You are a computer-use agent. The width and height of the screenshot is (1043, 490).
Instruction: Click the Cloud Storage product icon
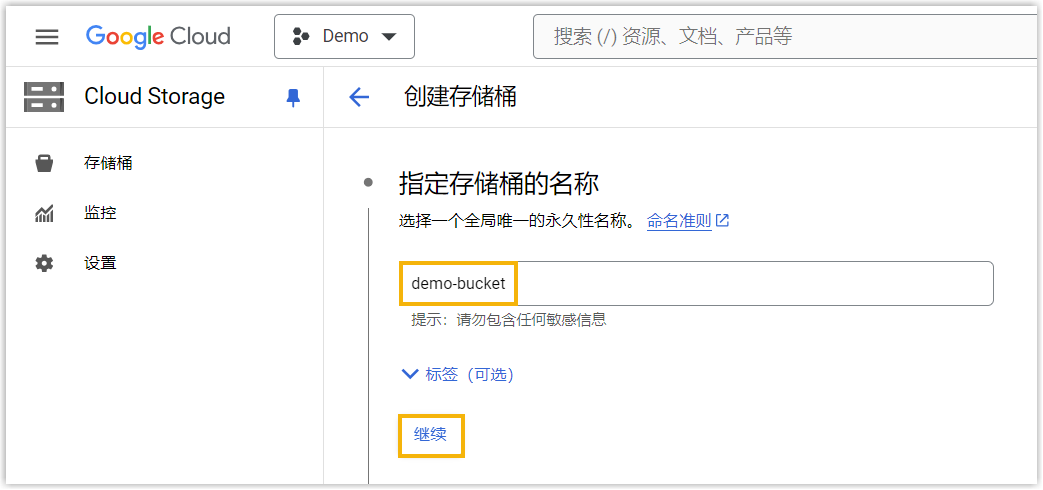point(44,97)
